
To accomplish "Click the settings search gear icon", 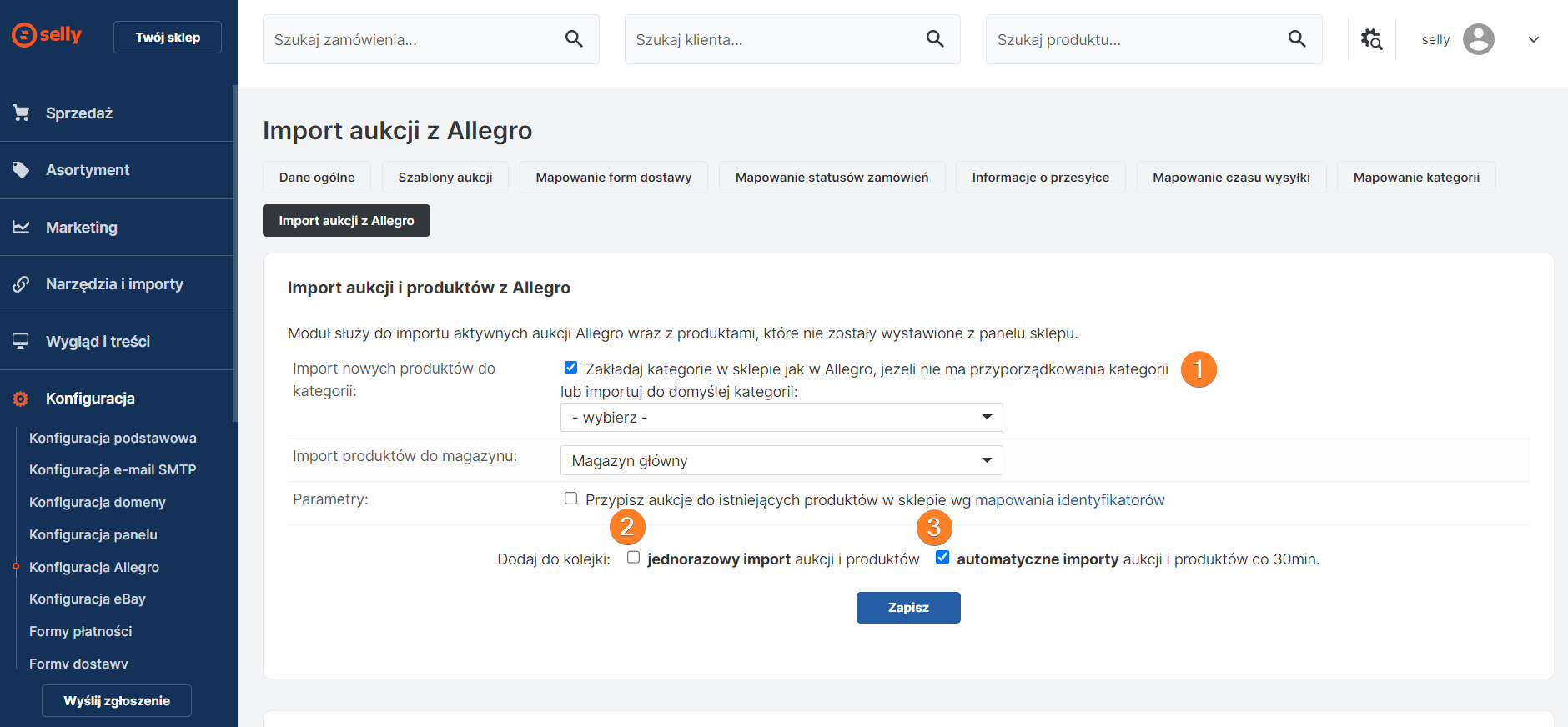I will [1371, 39].
